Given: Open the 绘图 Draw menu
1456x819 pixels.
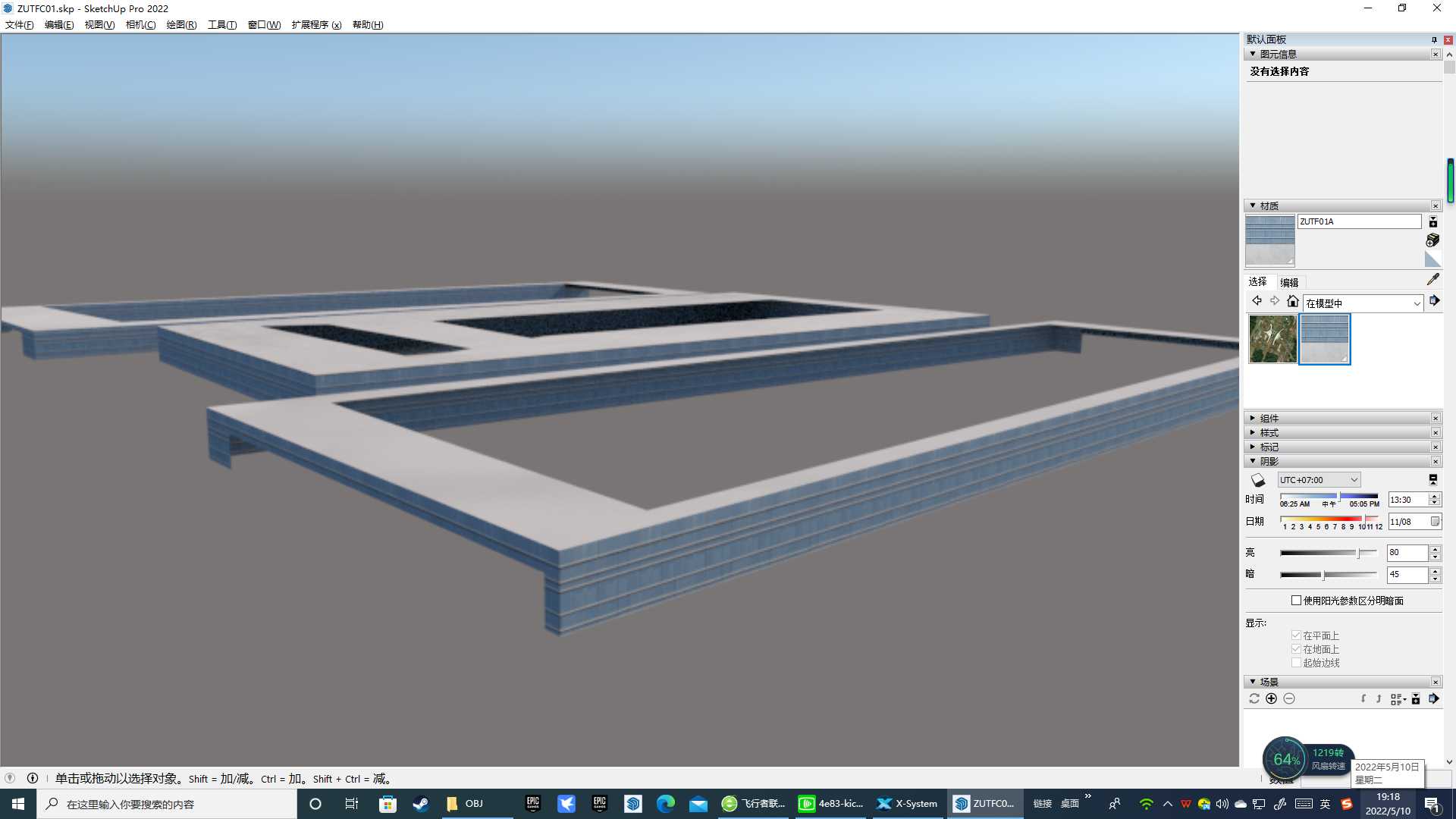Looking at the screenshot, I should pyautogui.click(x=181, y=25).
